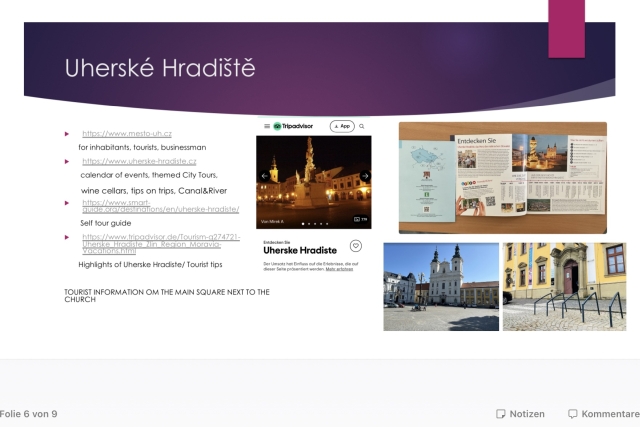Select the yellow building entrance photo

click(564, 286)
